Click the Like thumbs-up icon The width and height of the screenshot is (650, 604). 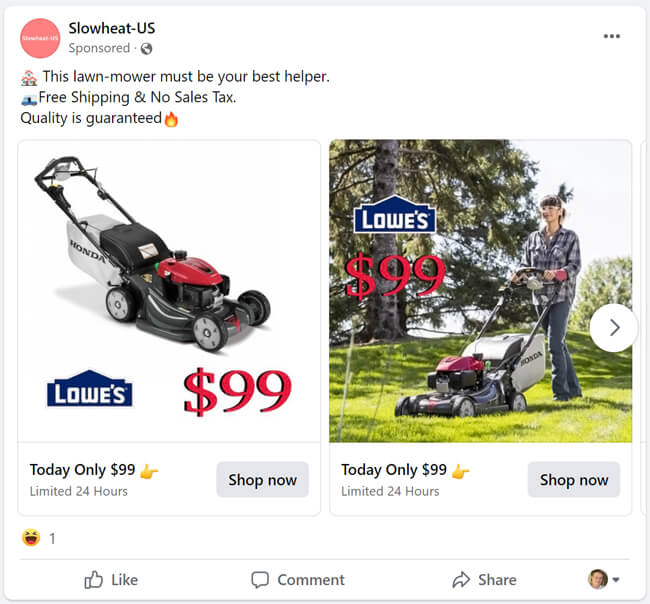(x=93, y=579)
